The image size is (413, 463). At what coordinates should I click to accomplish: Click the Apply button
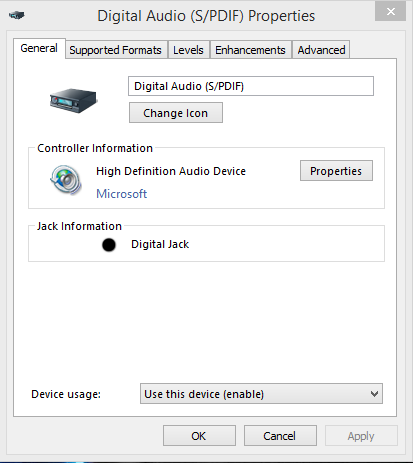point(361,436)
